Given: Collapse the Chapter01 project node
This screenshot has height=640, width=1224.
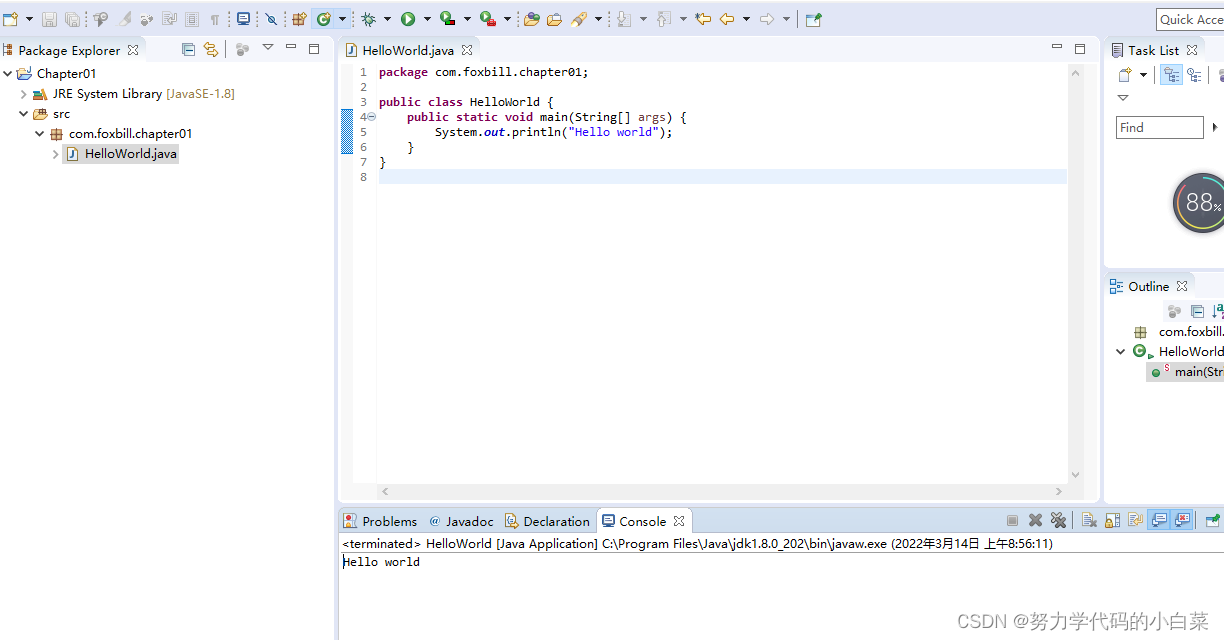Looking at the screenshot, I should click(8, 73).
